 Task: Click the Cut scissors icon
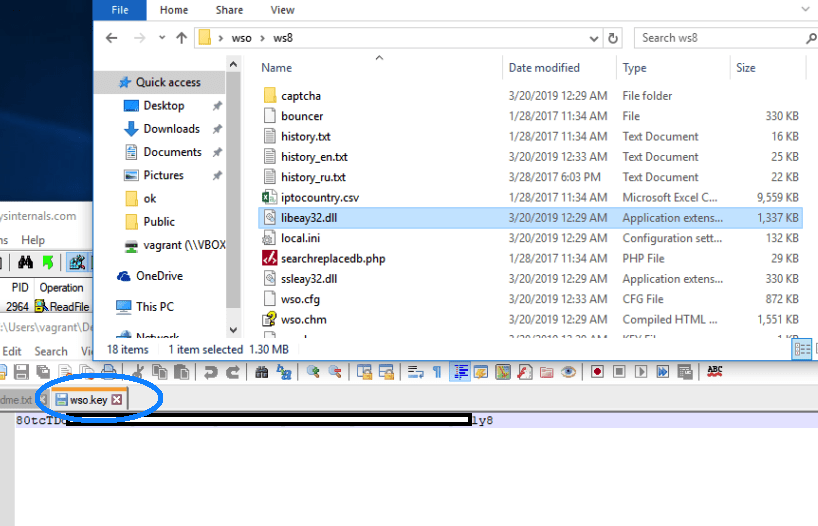[138, 372]
